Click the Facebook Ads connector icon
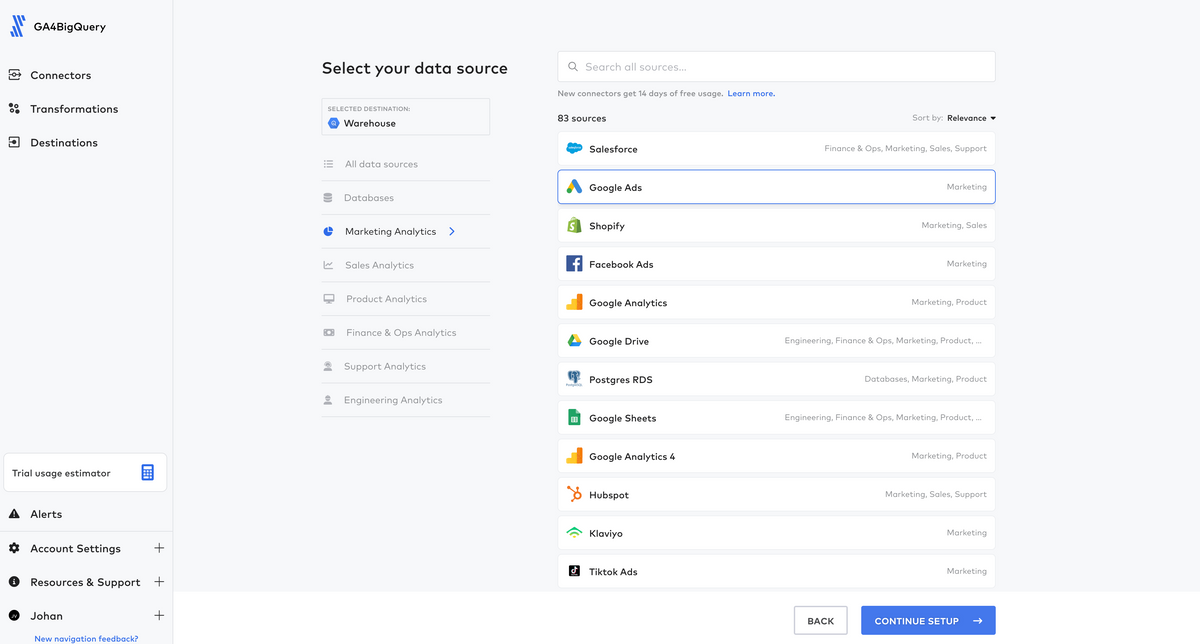1200x644 pixels. click(x=573, y=263)
